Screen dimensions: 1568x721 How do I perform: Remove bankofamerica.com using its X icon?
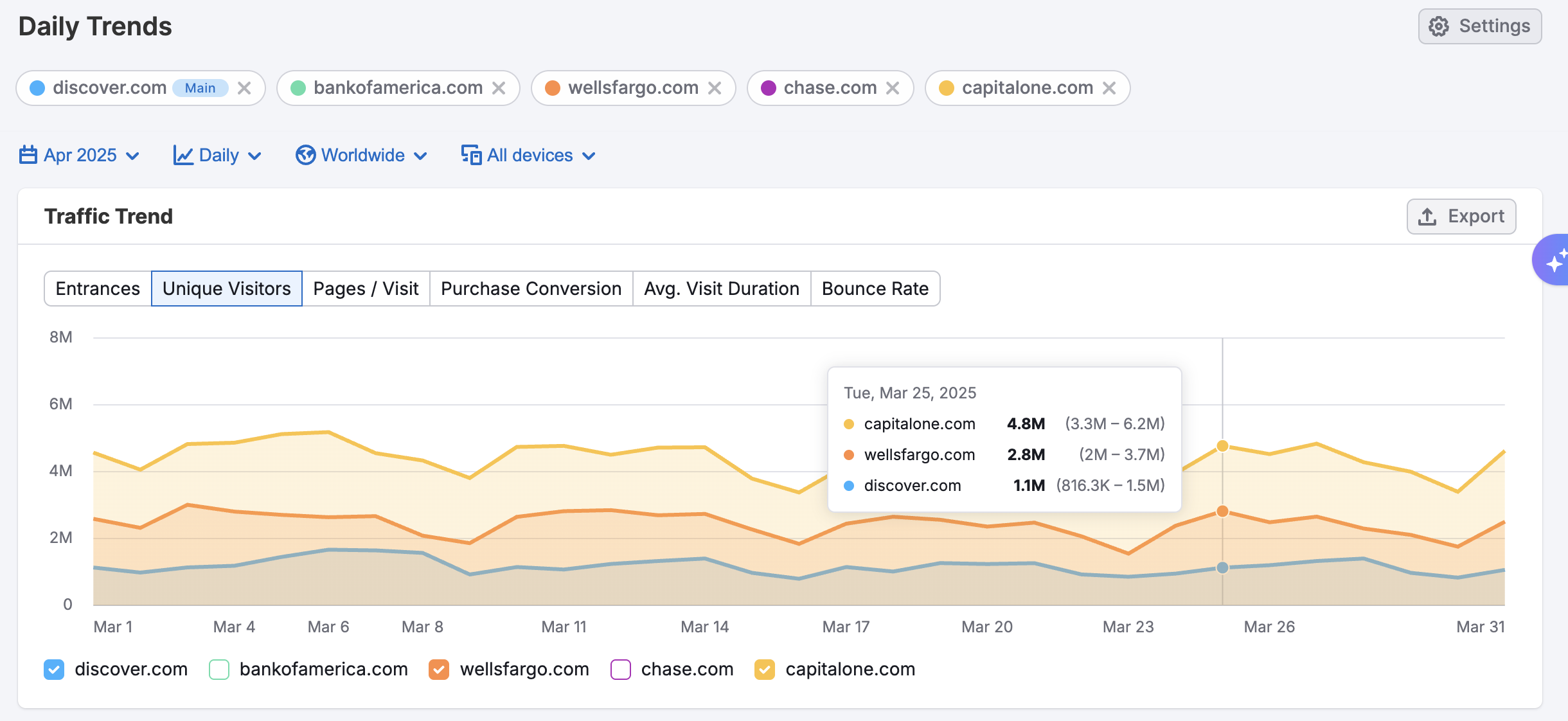point(499,88)
